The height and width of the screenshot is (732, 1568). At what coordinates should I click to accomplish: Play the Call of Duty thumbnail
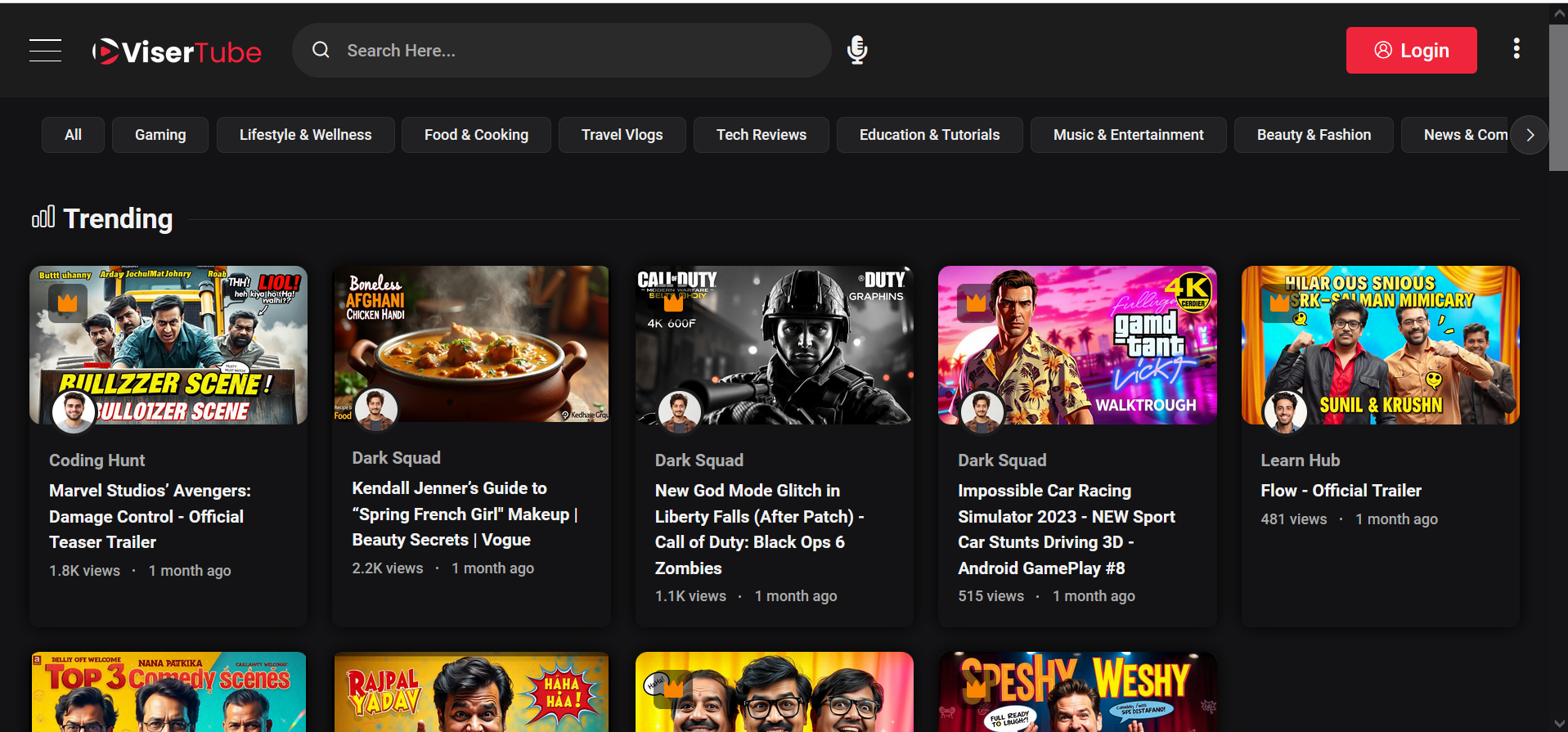click(774, 345)
